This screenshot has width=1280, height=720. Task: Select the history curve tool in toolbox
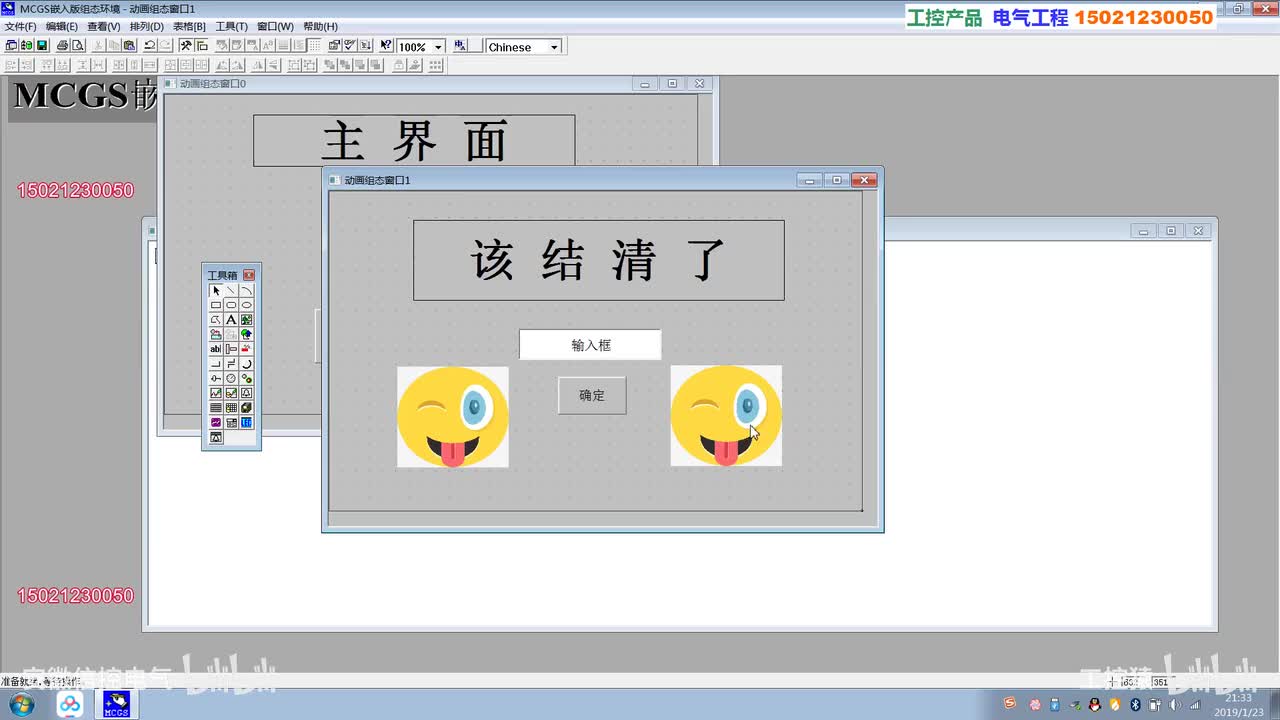(231, 393)
